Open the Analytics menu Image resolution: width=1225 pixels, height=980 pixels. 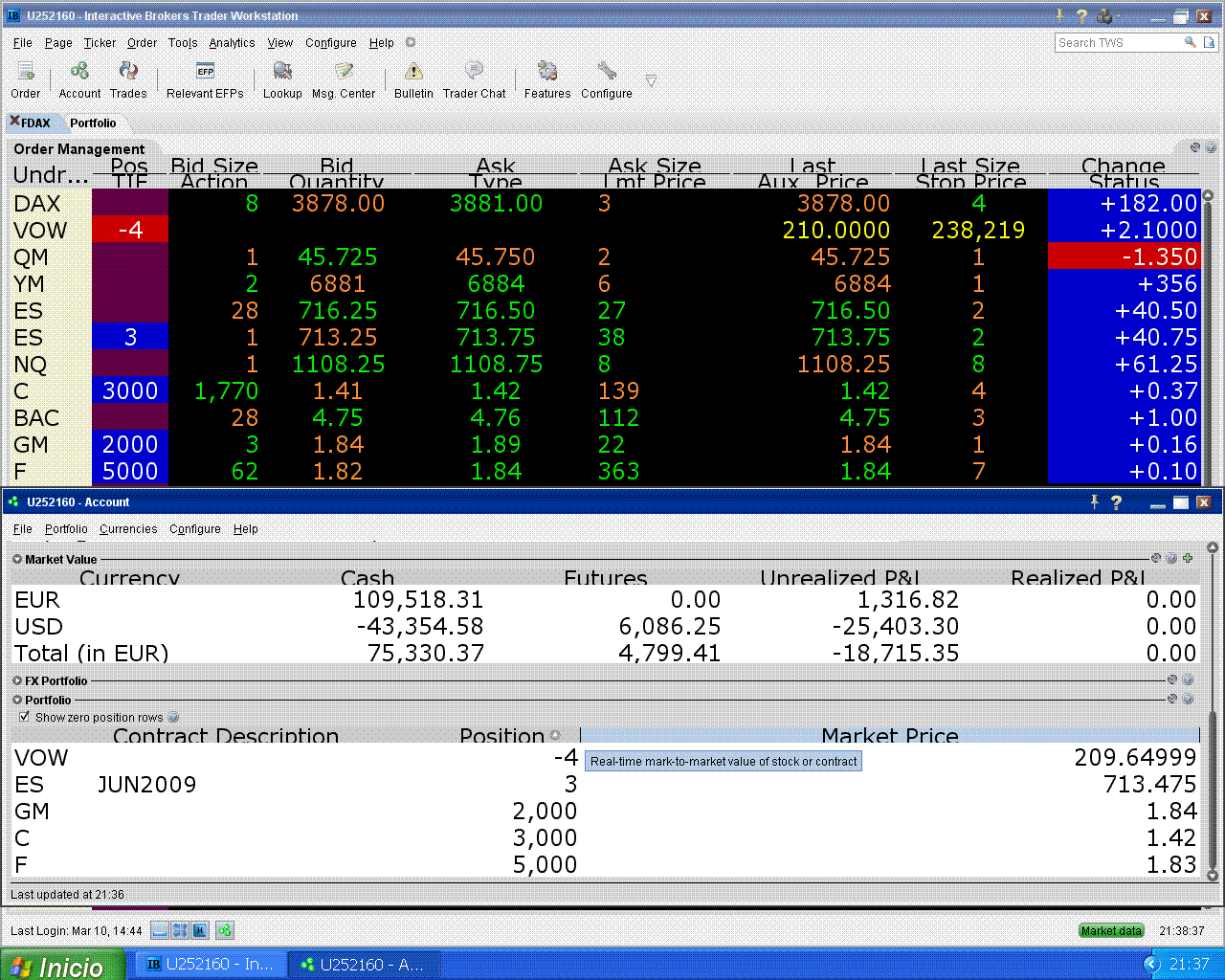tap(232, 43)
